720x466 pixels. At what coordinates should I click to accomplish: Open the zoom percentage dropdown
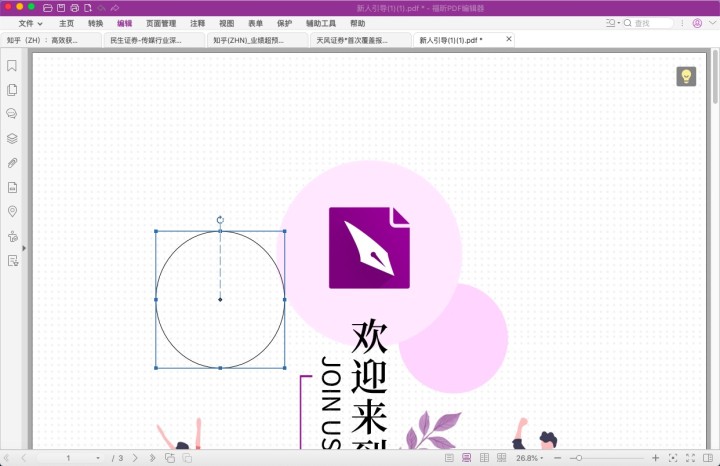click(530, 458)
